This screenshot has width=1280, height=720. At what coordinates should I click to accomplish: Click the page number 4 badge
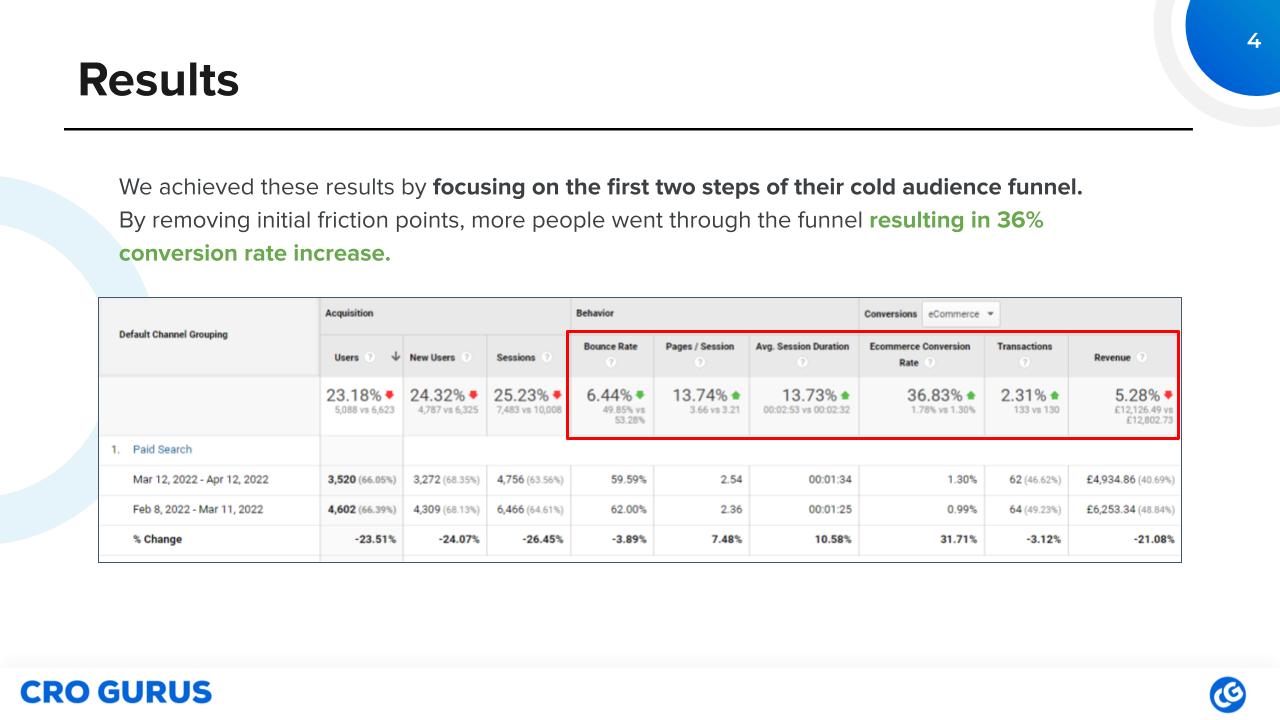click(1254, 40)
